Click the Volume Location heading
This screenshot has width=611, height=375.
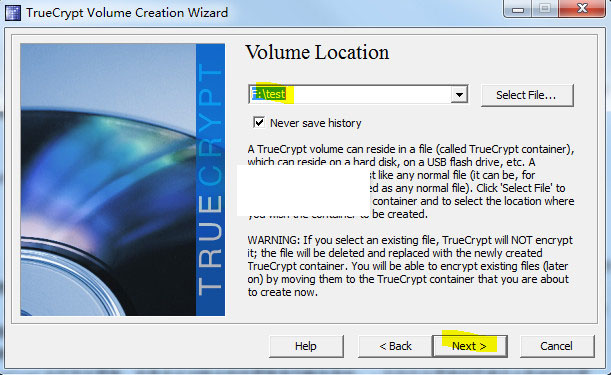[x=317, y=52]
